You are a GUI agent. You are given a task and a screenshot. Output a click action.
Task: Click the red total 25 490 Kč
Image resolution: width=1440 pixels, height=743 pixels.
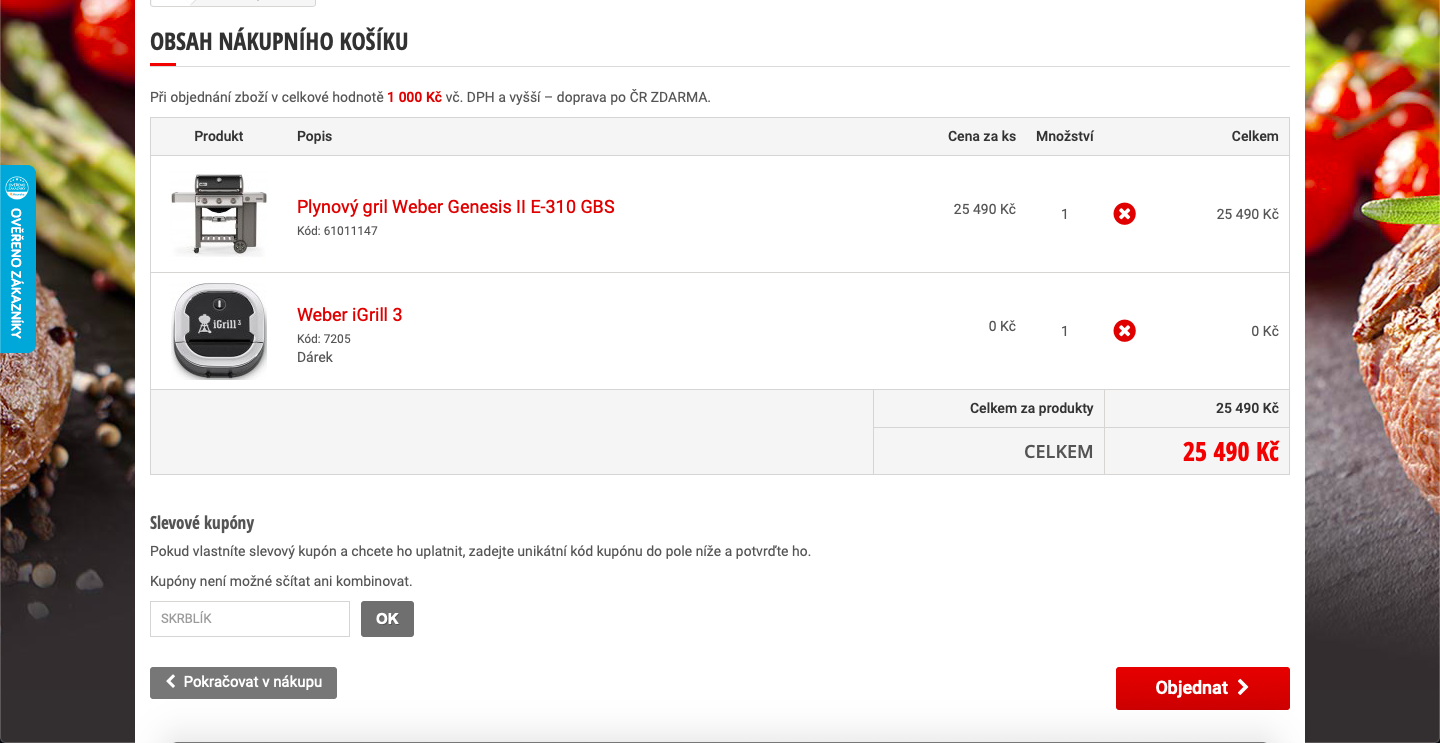[x=1230, y=452]
